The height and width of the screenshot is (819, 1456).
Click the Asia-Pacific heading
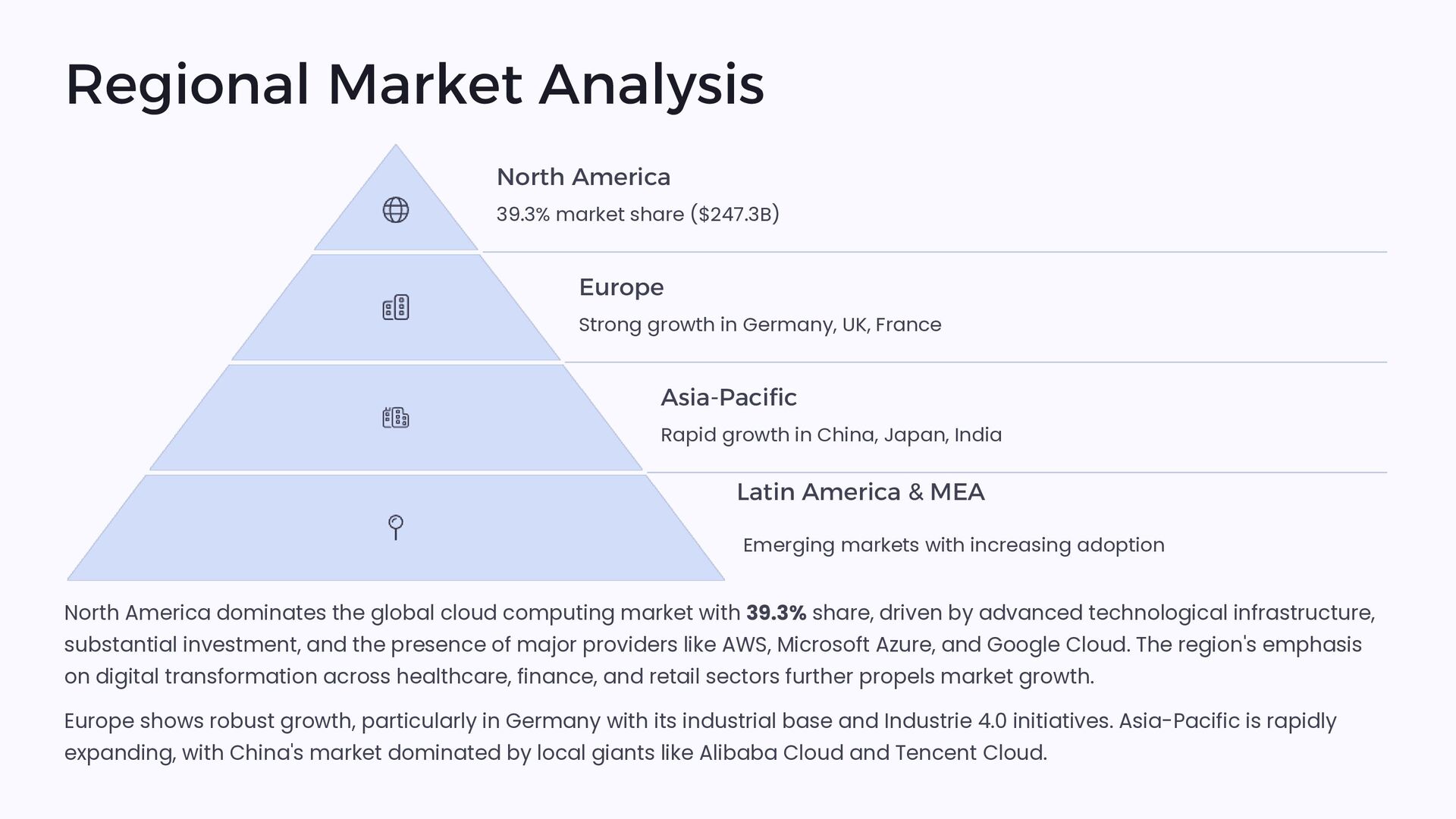click(728, 397)
